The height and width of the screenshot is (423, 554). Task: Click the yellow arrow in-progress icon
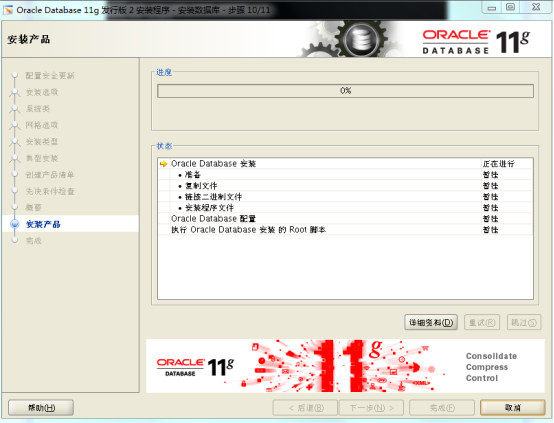tap(163, 164)
